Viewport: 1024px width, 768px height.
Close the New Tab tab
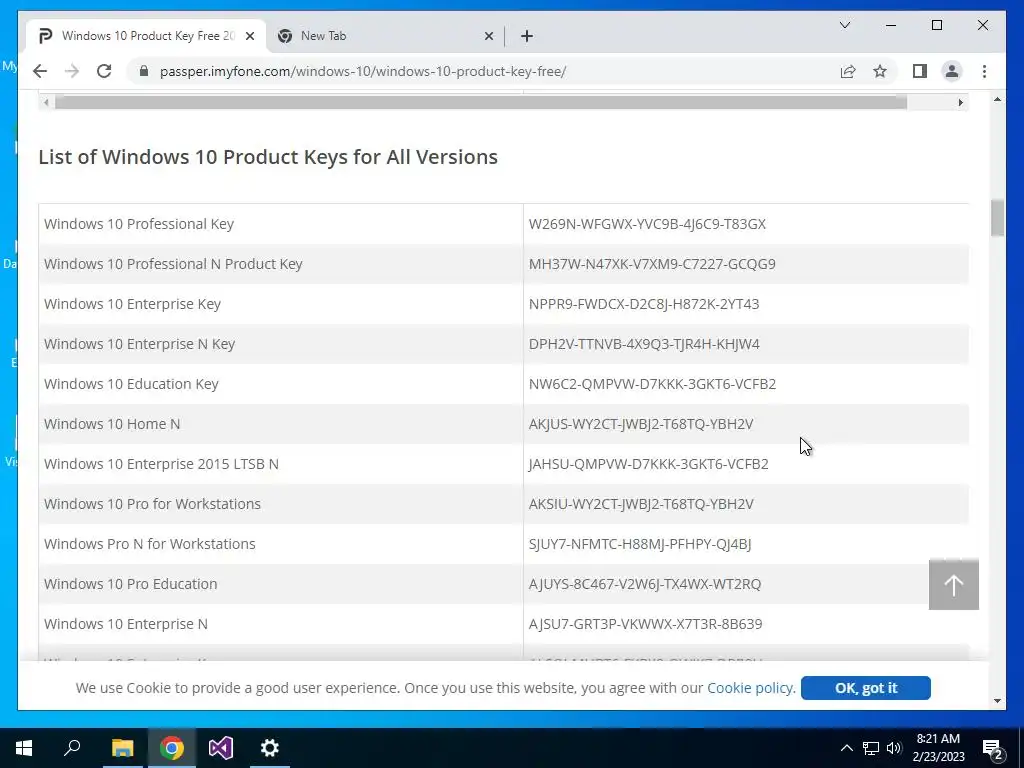[488, 36]
